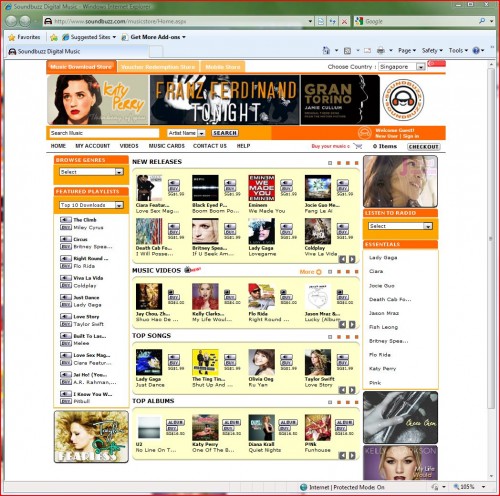
Task: Click Lady Gaga in Essentials list
Action: (x=383, y=258)
